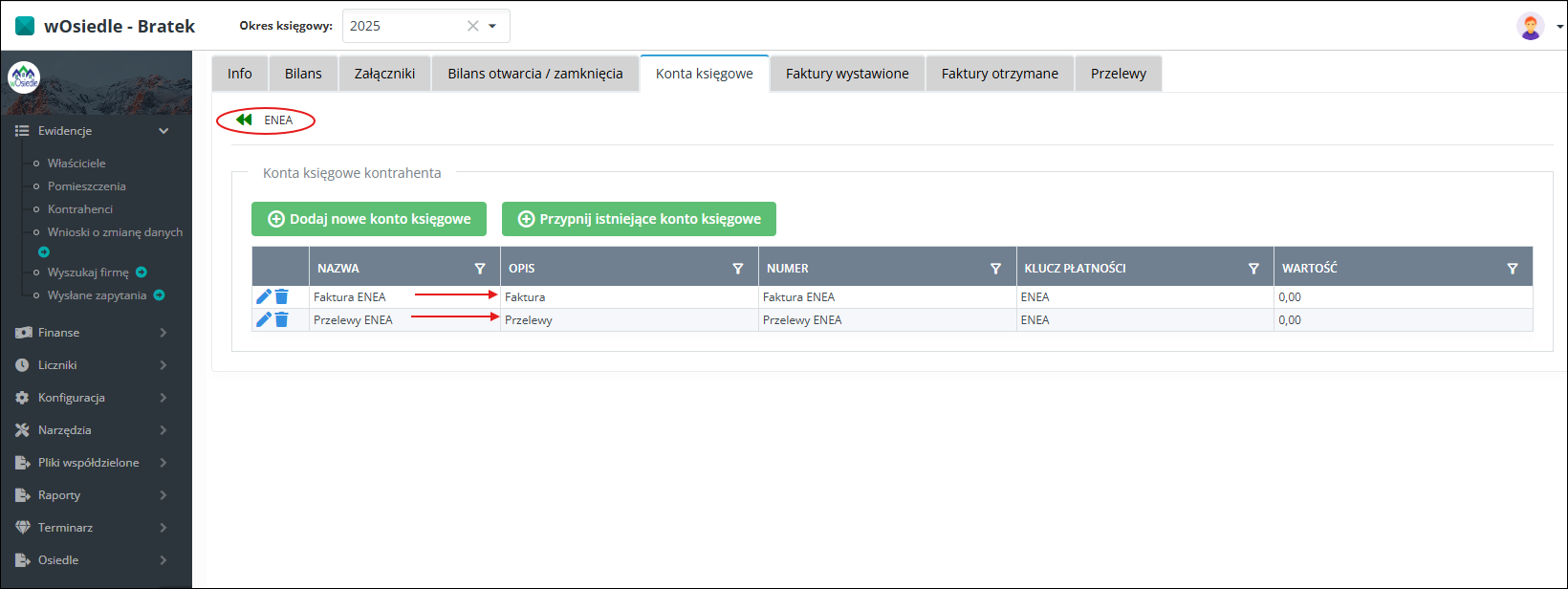Click the user avatar in top-right corner
The height and width of the screenshot is (589, 1568).
[x=1530, y=26]
